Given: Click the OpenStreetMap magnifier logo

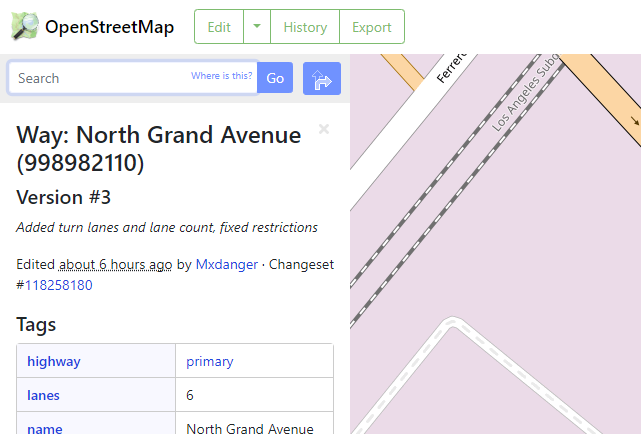Looking at the screenshot, I should pos(25,27).
